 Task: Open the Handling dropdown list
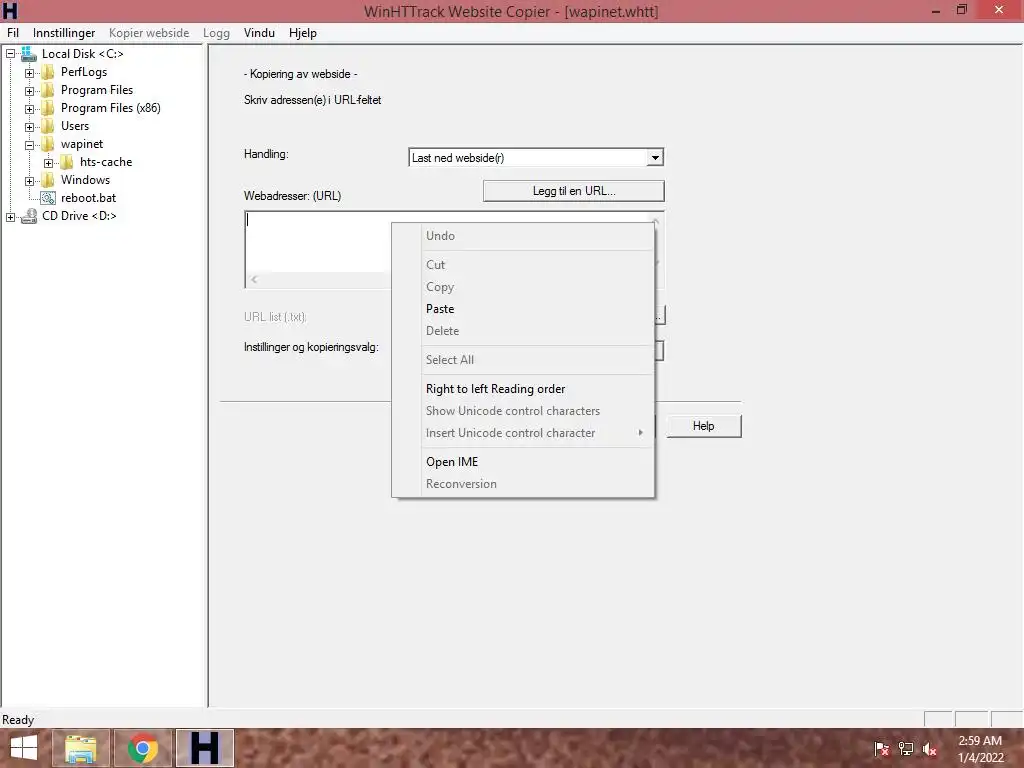coord(654,157)
